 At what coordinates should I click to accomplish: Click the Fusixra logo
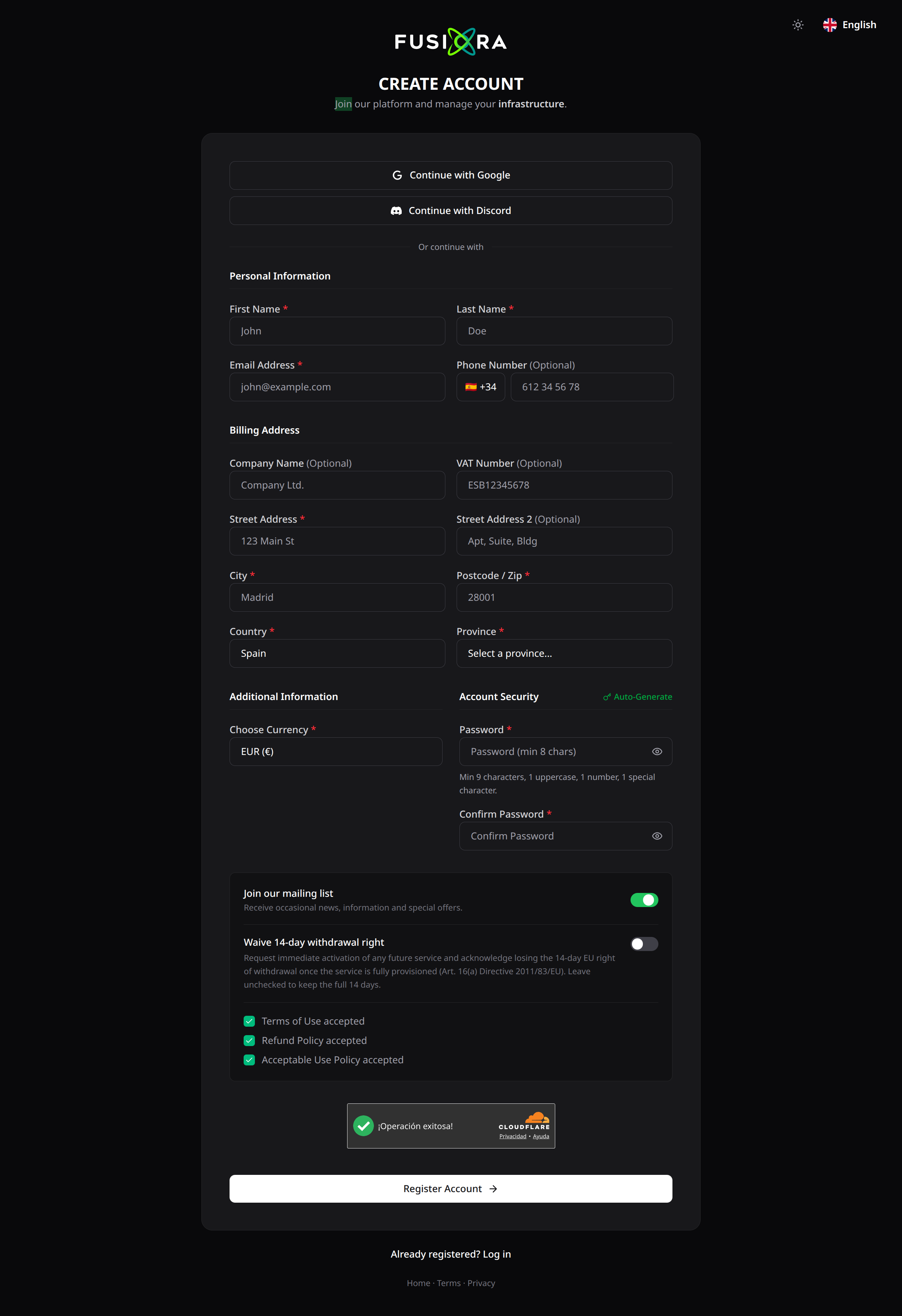coord(451,41)
